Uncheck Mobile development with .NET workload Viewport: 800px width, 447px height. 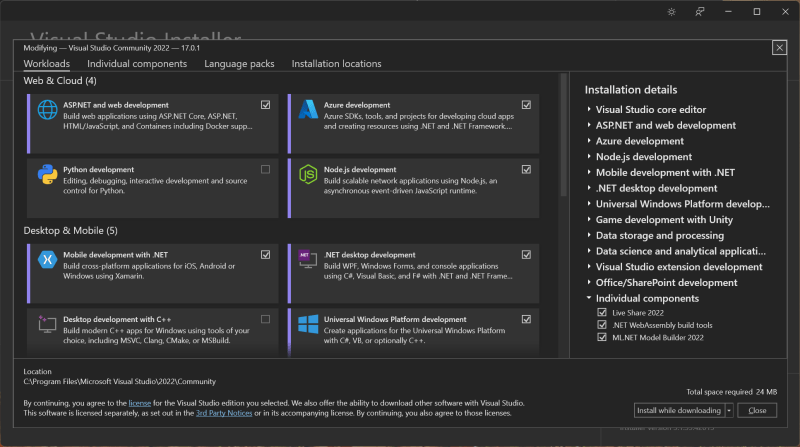click(x=265, y=255)
